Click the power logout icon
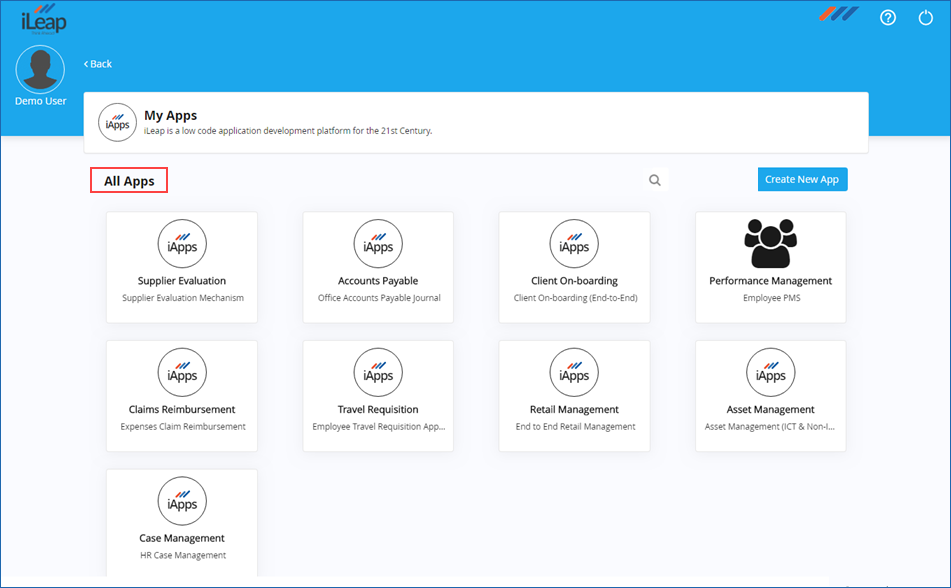Image resolution: width=951 pixels, height=588 pixels. 926,18
